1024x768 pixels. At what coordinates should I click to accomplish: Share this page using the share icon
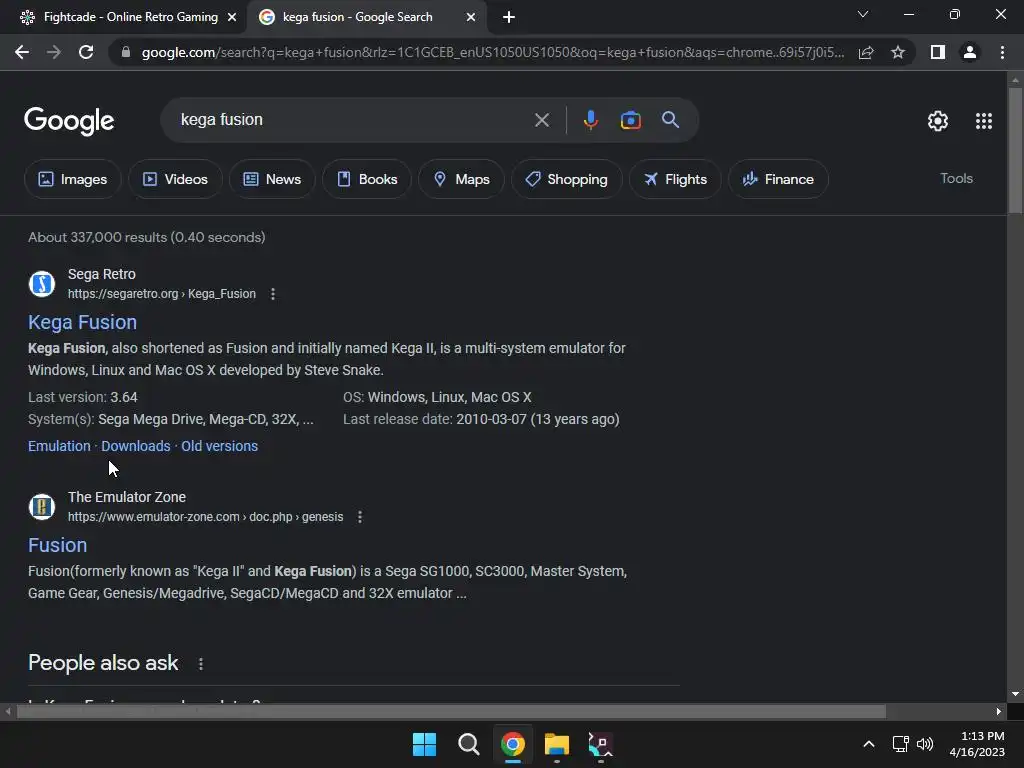point(866,52)
